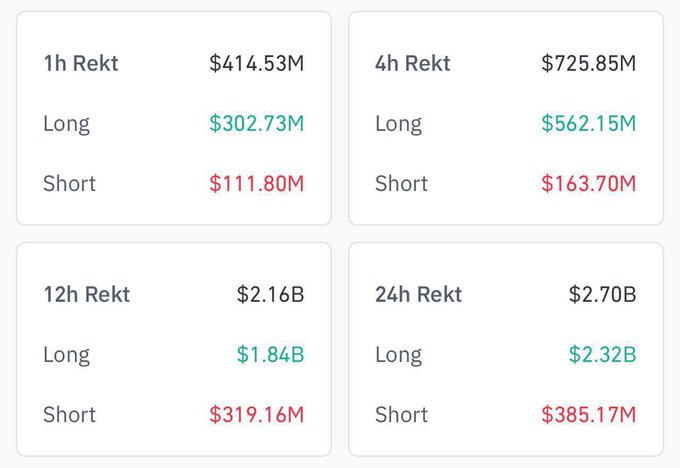The width and height of the screenshot is (680, 468).
Task: Click the 12h Long $1.84B value
Action: [270, 355]
